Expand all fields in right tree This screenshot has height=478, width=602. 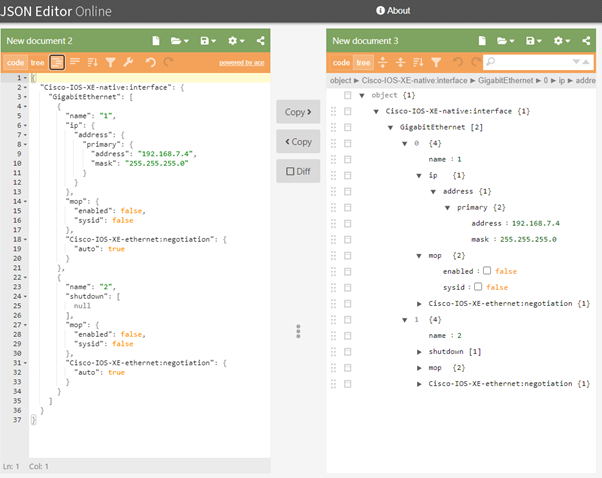coord(383,62)
